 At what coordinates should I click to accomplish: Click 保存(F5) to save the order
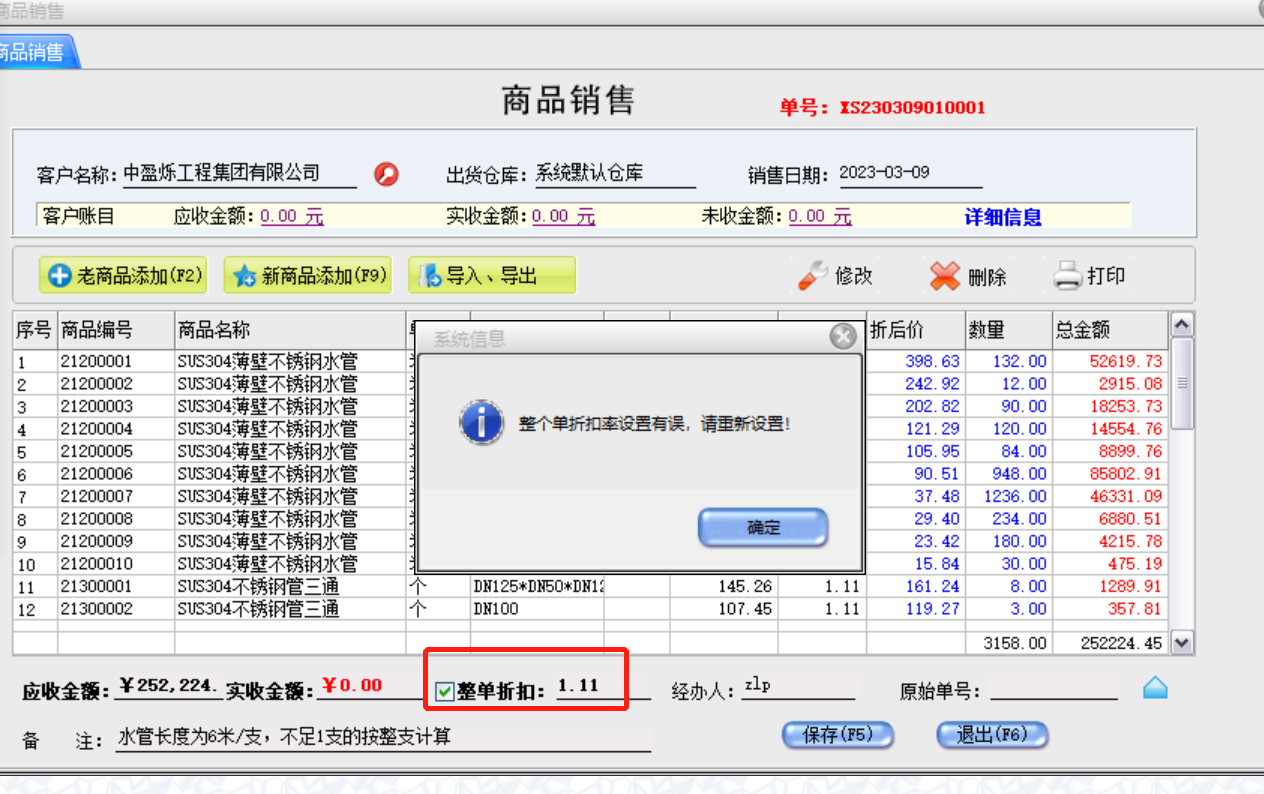tap(837, 735)
